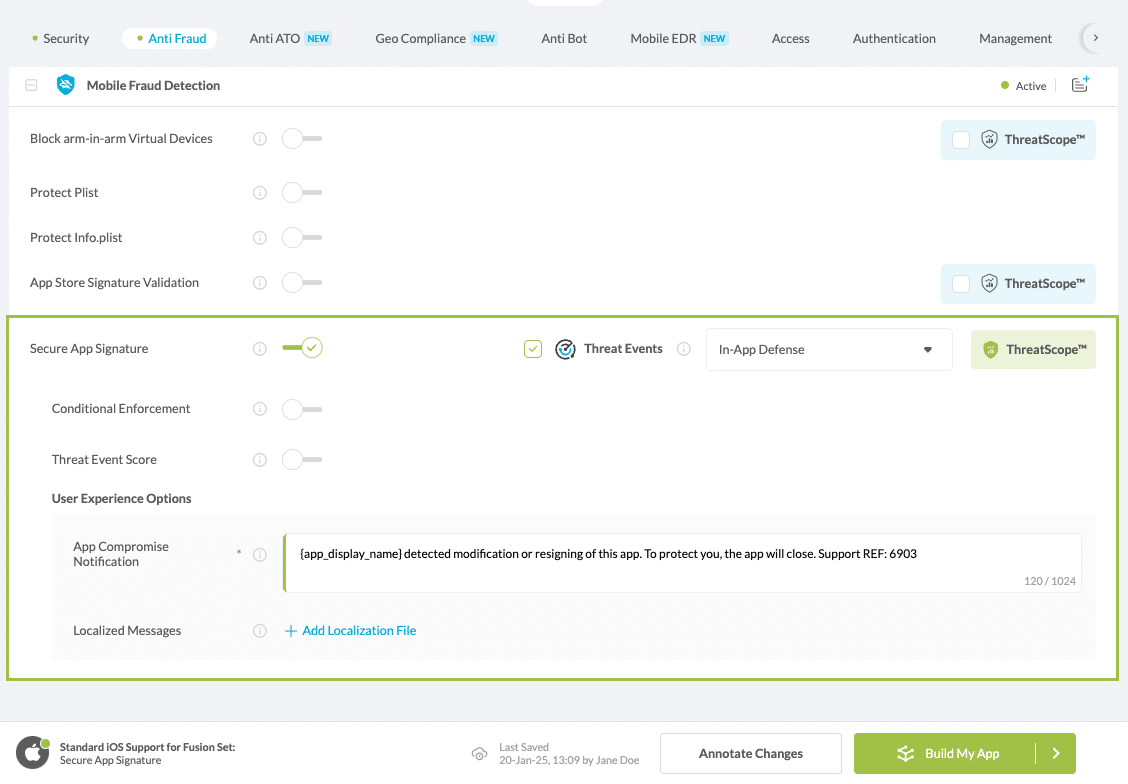
Task: Click the Threat Events target icon
Action: tap(565, 349)
